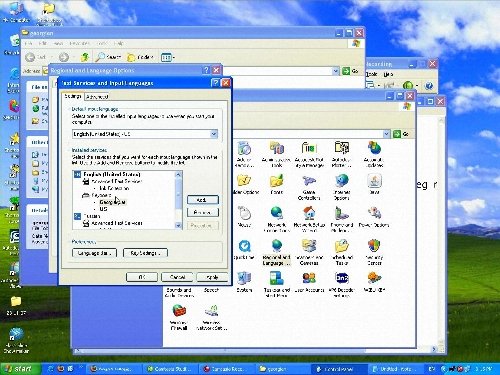Open the QuickTime control panel icon
Screen dimensions: 500x375
pyautogui.click(x=244, y=249)
